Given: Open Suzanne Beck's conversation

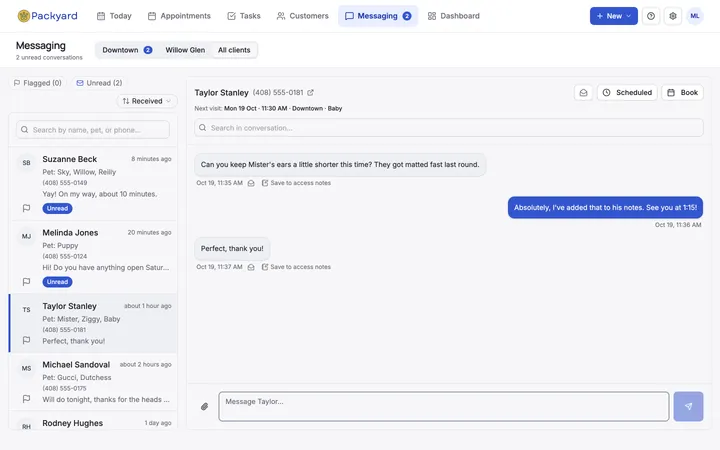Looking at the screenshot, I should 93,184.
